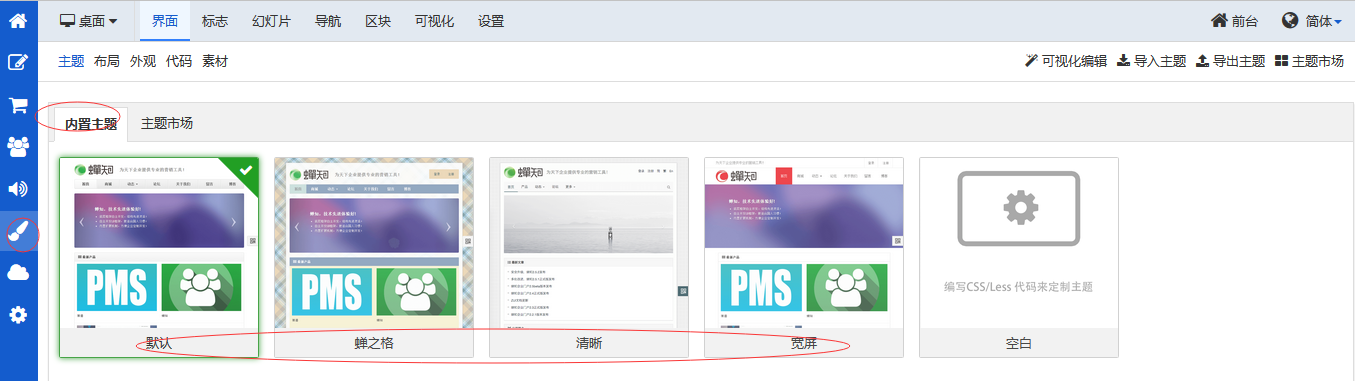Image resolution: width=1355 pixels, height=381 pixels.
Task: Switch to the 主题市场 tab
Action: 167,124
